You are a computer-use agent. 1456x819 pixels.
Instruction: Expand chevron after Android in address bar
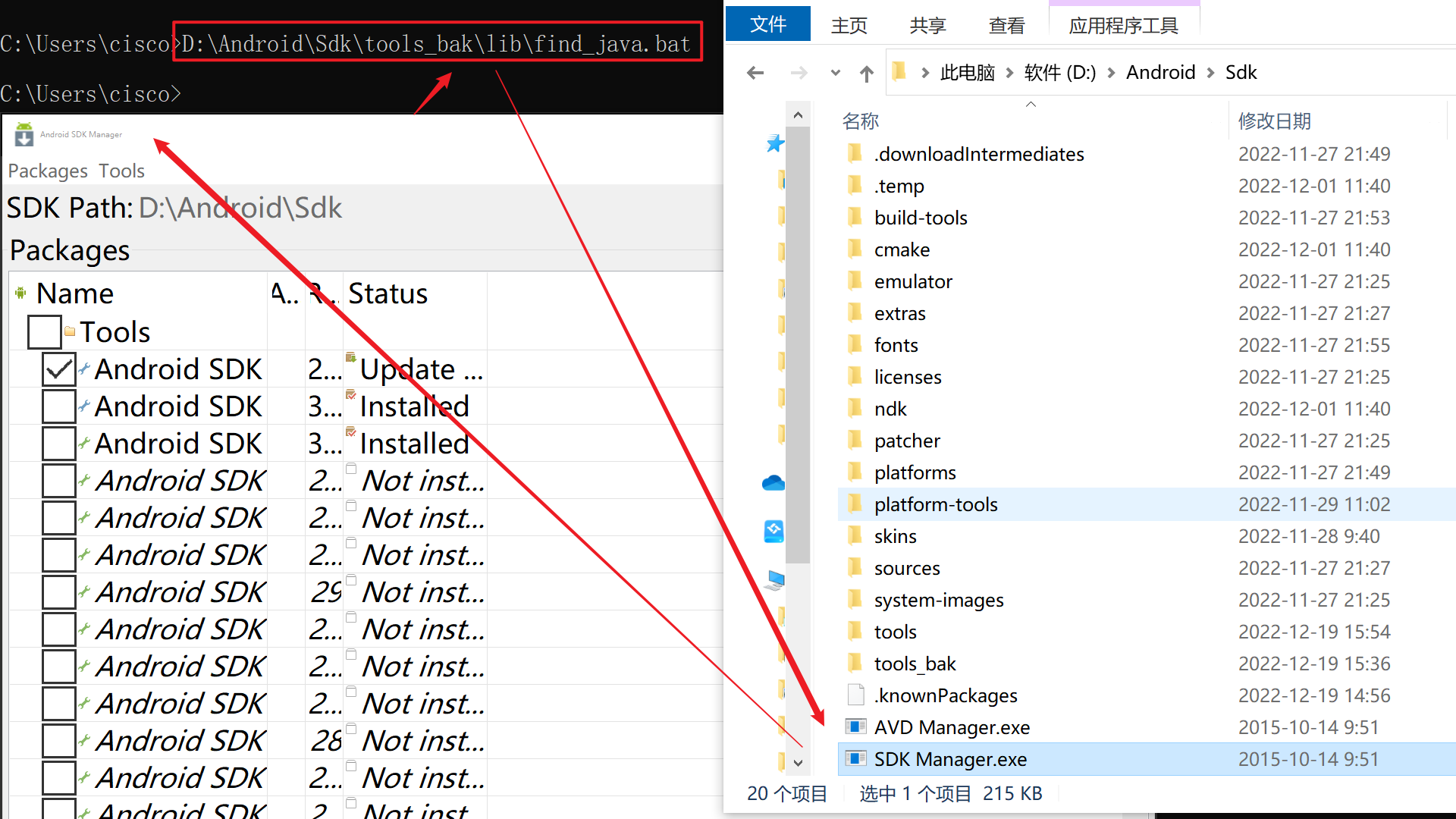1210,73
